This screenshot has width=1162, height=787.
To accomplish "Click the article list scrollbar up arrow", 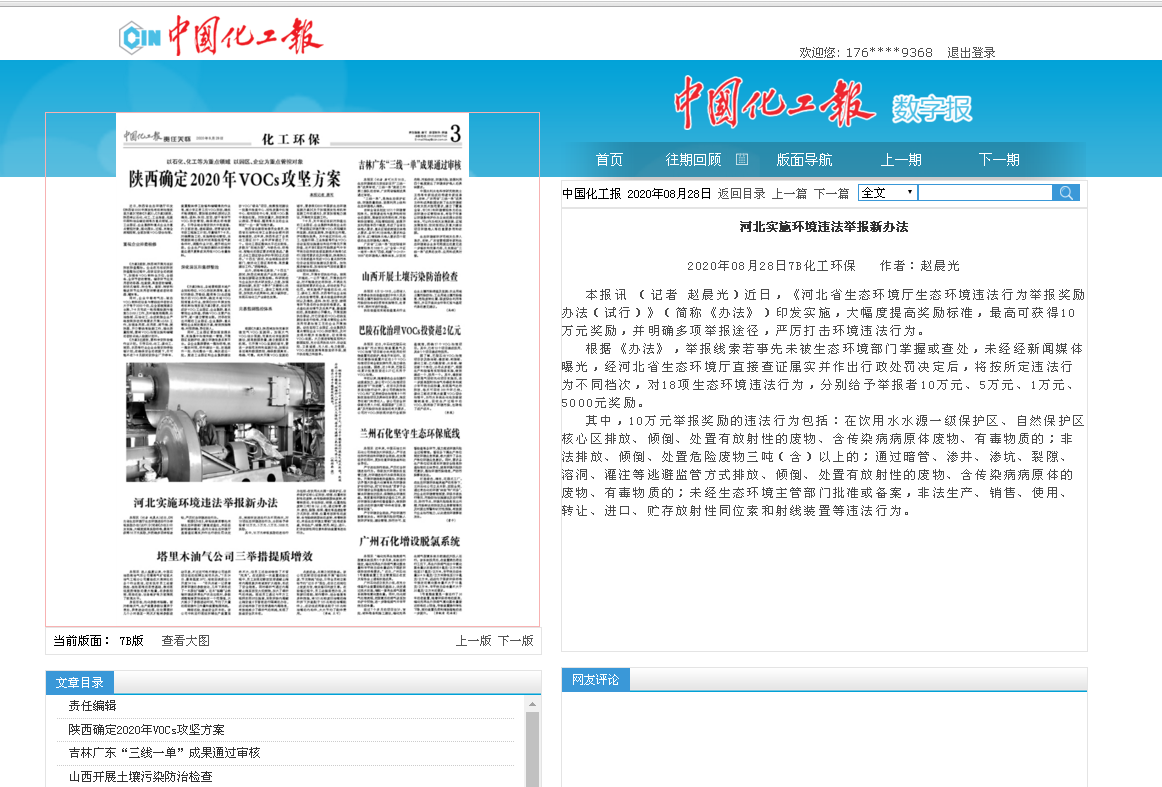I will point(532,703).
